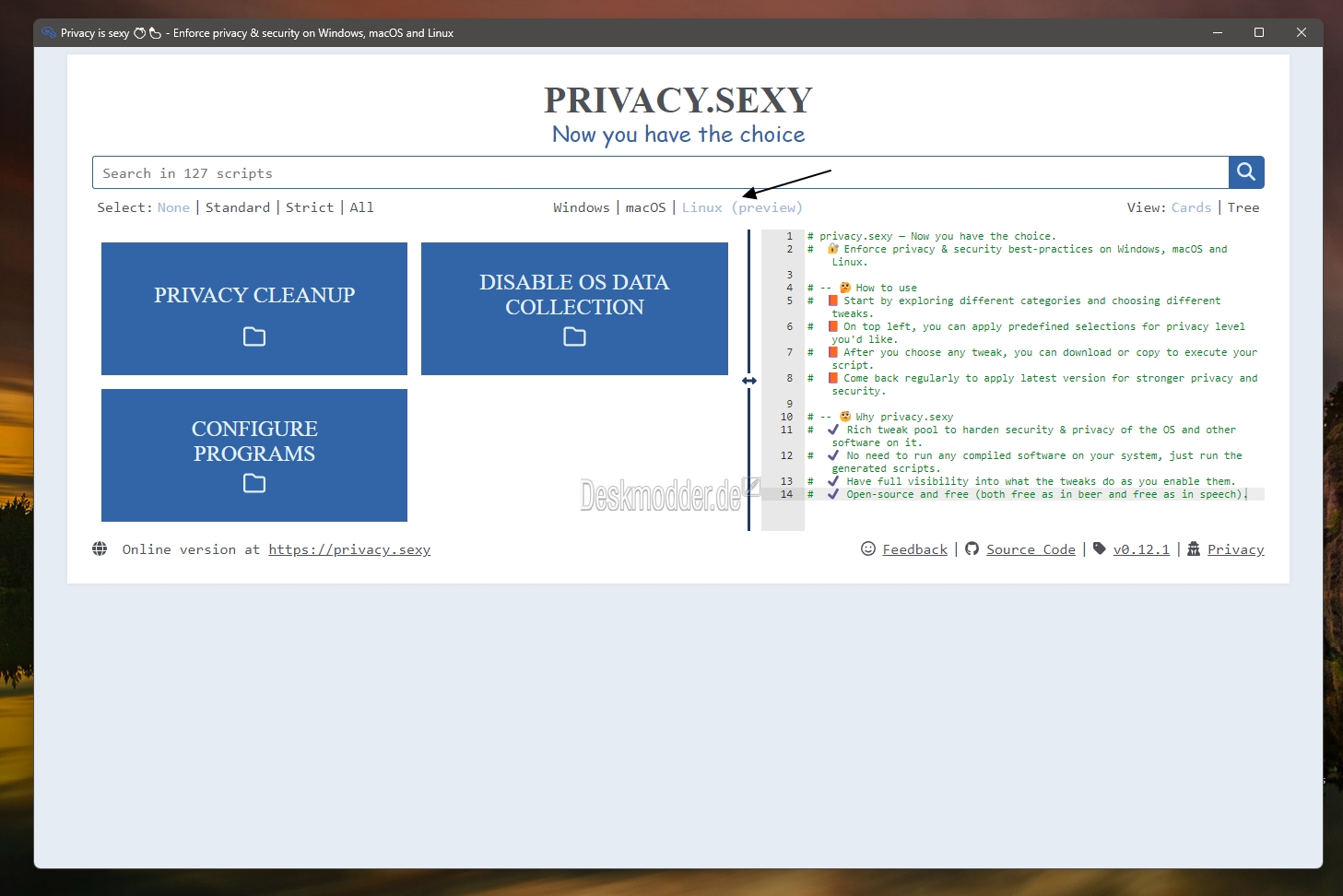Switch to Linux (preview) scripts
This screenshot has height=896, width=1343.
pos(742,207)
